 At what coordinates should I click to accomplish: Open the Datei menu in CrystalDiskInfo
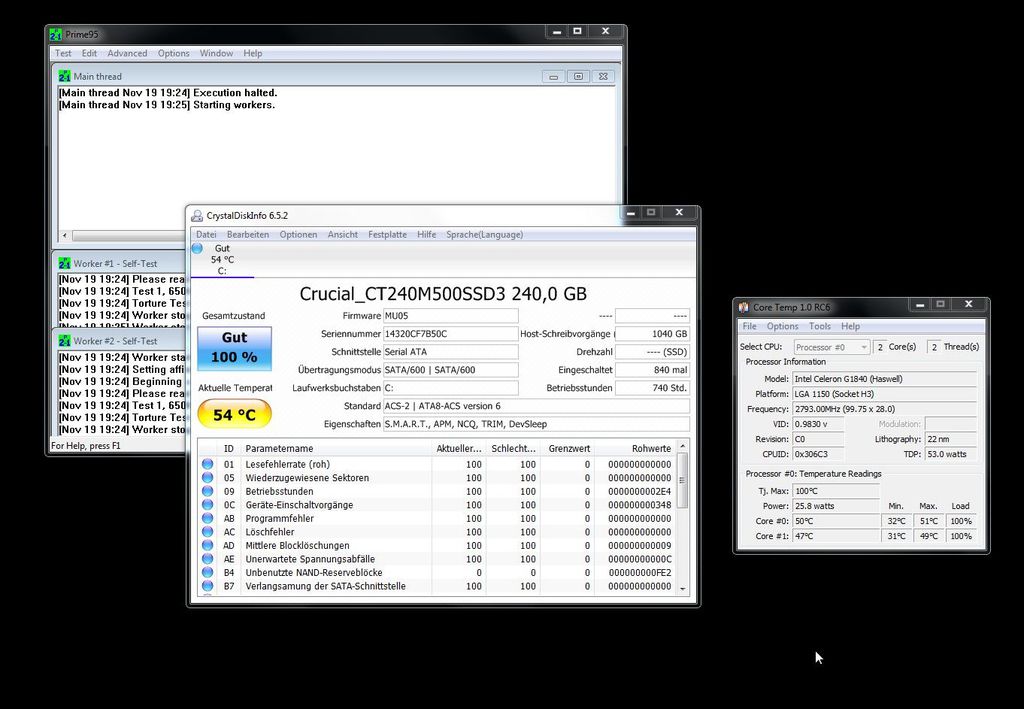[206, 234]
